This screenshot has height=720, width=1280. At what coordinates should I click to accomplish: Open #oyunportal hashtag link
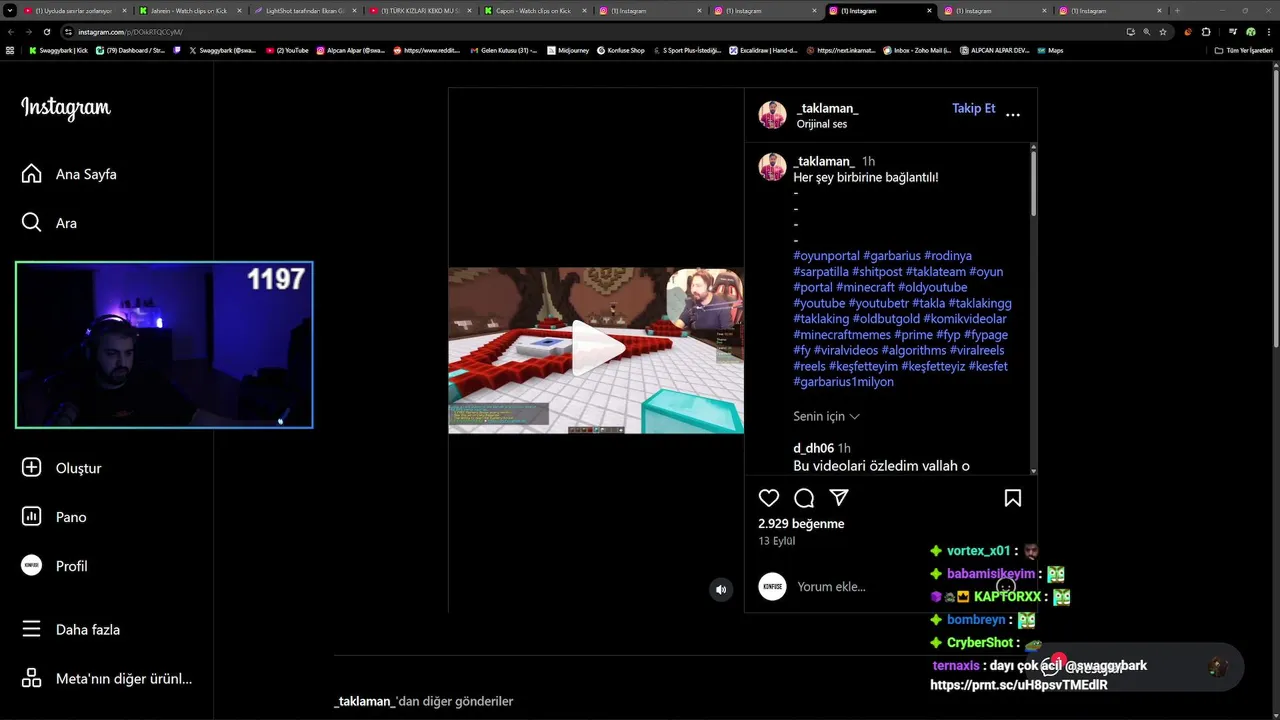point(826,256)
